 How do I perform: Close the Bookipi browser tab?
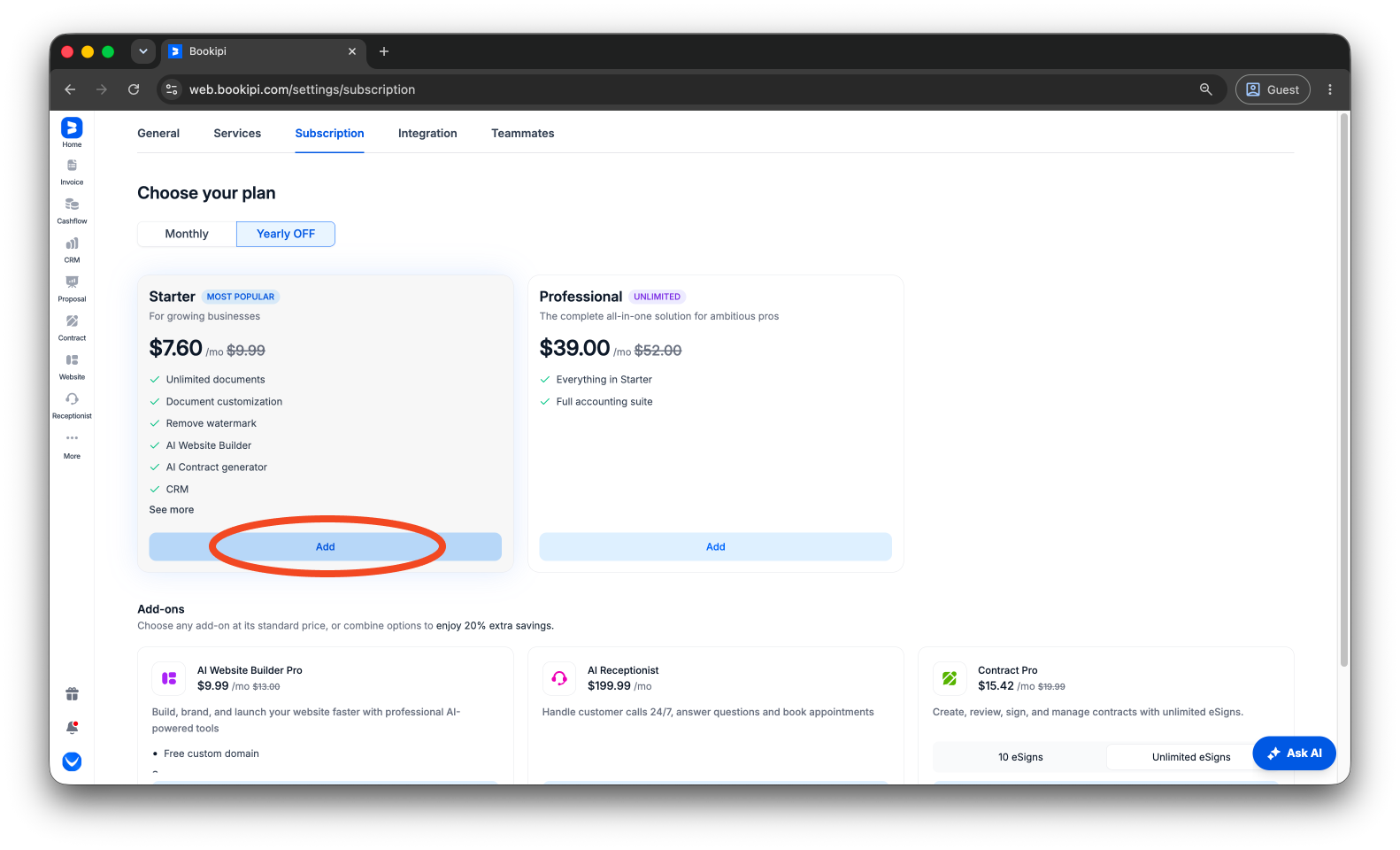click(x=352, y=51)
